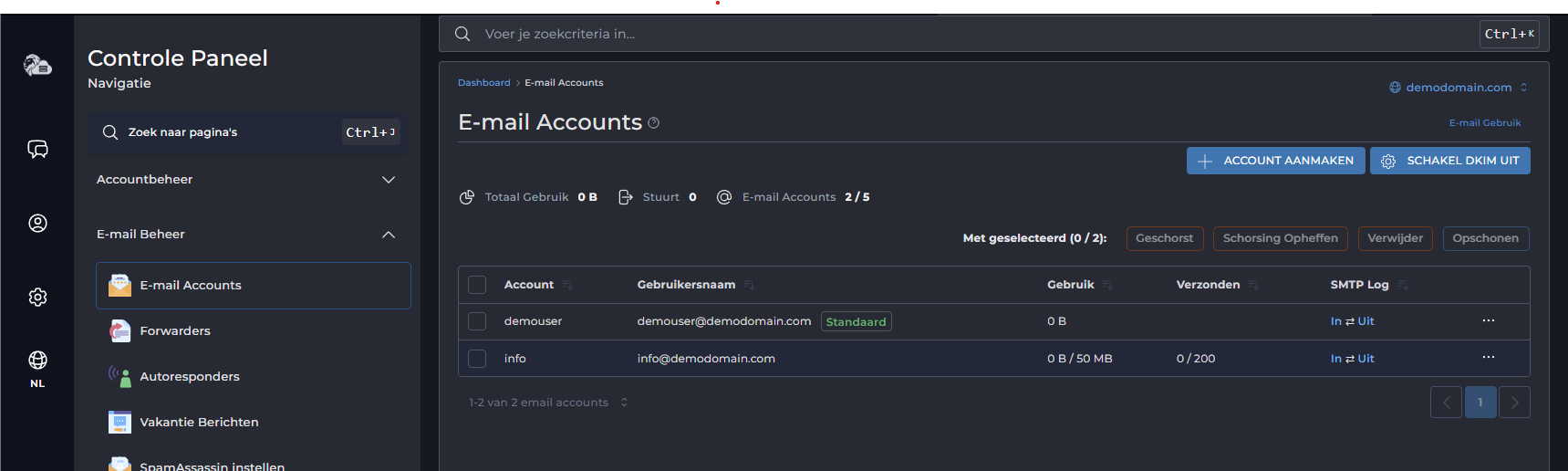Open the chat messages sidebar icon
Image resolution: width=1568 pixels, height=471 pixels.
click(37, 149)
